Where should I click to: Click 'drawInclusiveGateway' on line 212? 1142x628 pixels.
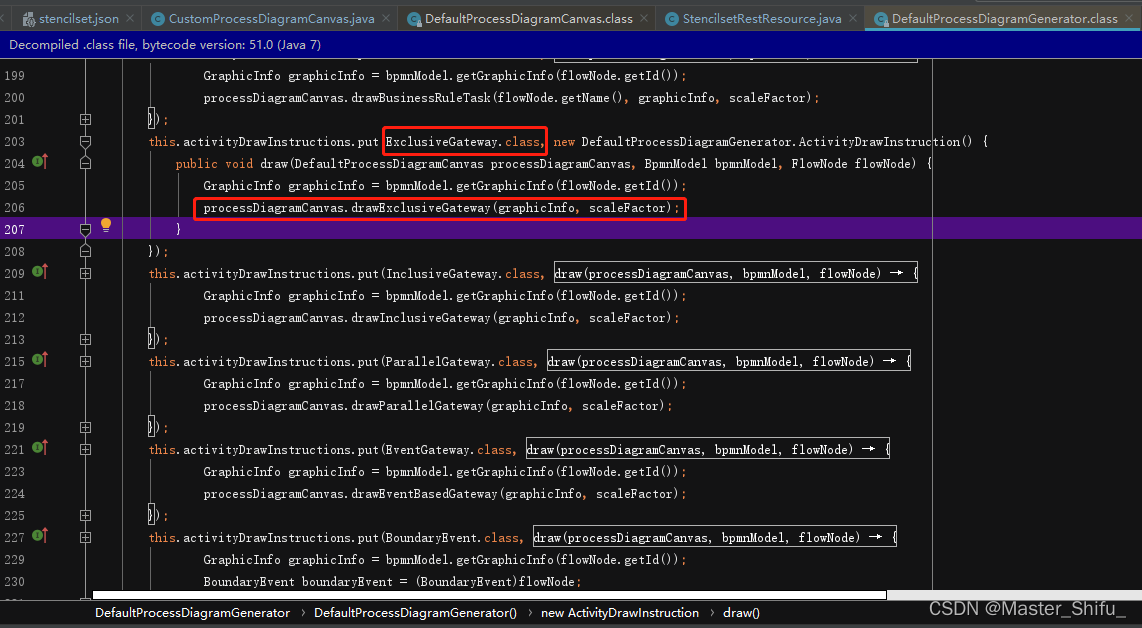[421, 318]
